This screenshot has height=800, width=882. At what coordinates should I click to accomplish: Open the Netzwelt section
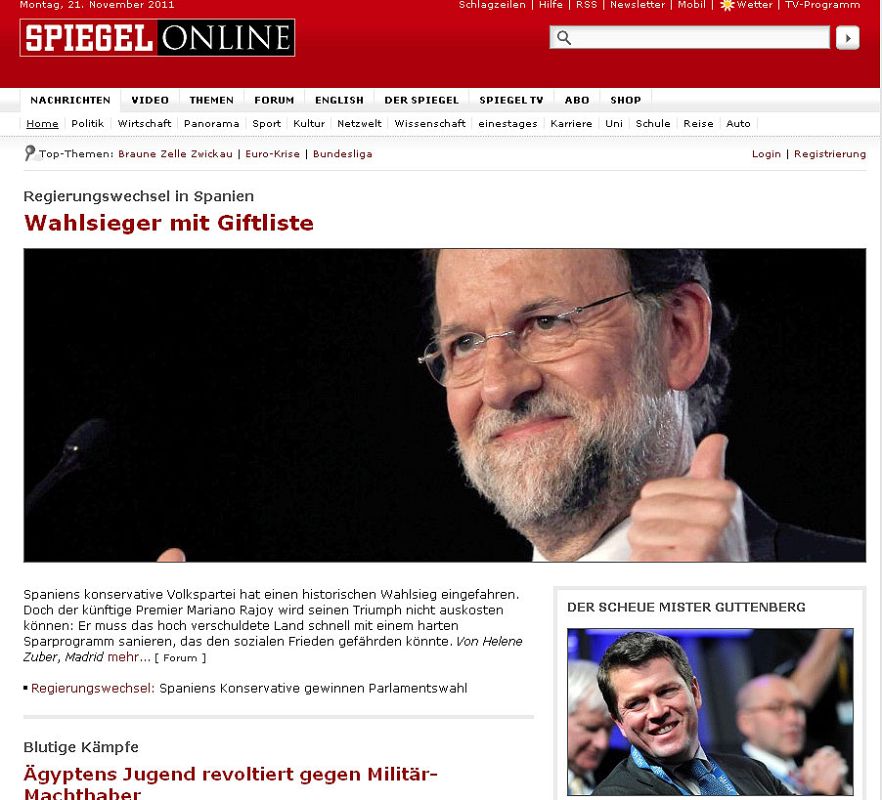click(359, 123)
